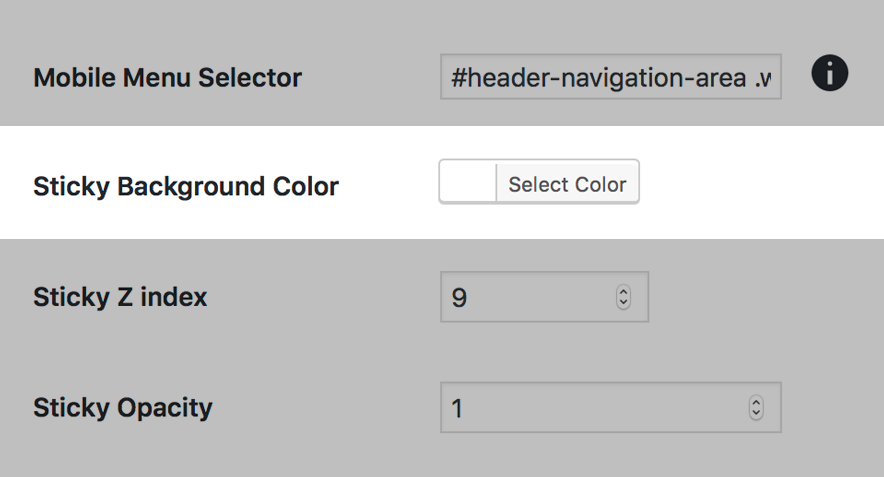Focus the Mobile Menu Selector text field

(610, 77)
